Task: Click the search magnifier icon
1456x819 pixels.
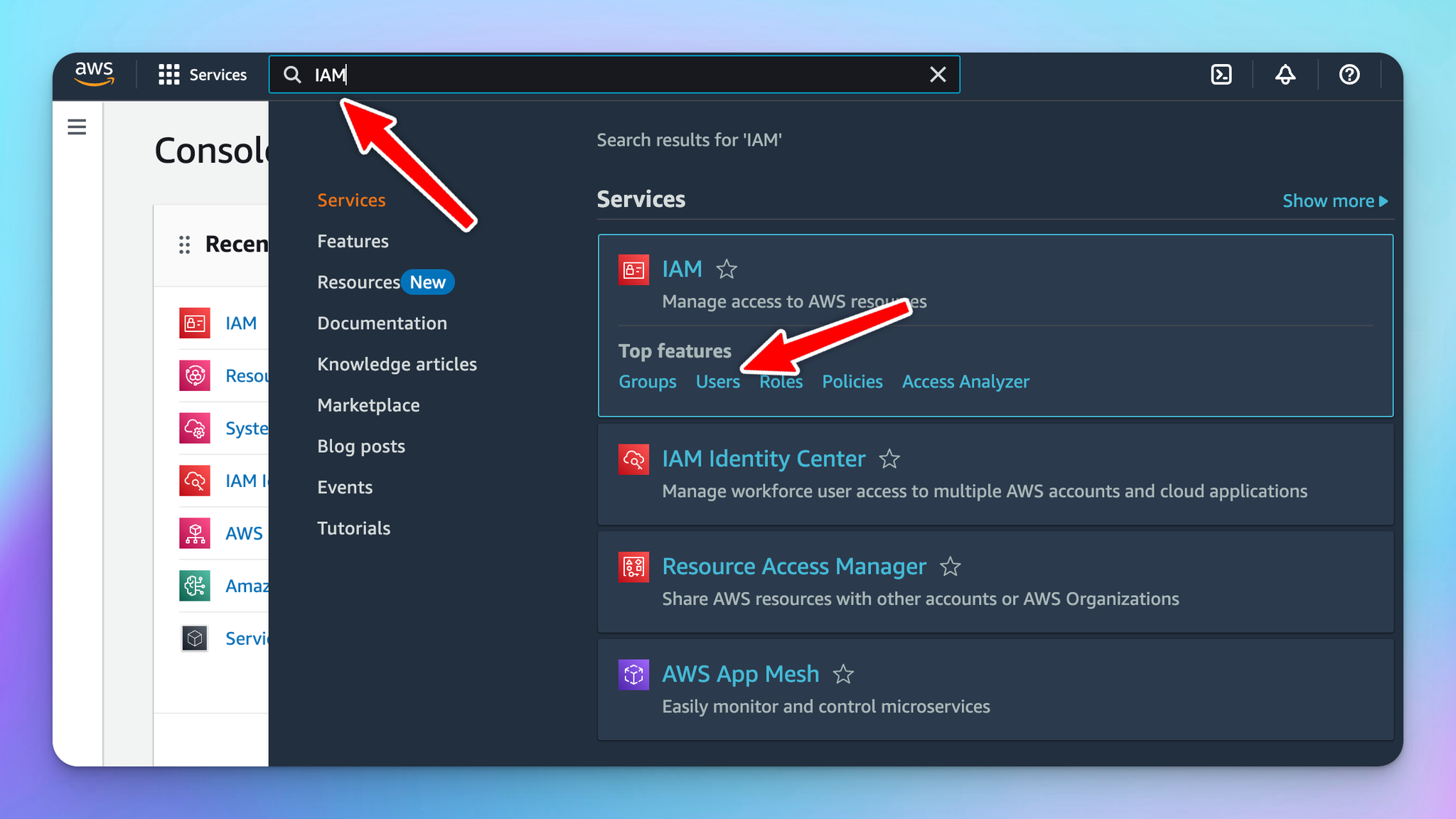Action: [292, 75]
